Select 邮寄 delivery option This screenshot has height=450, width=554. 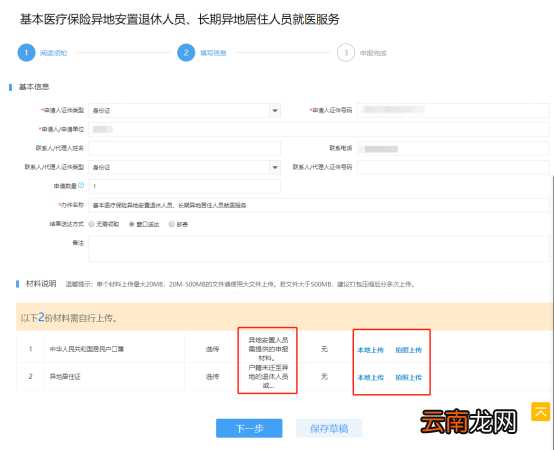pos(171,224)
